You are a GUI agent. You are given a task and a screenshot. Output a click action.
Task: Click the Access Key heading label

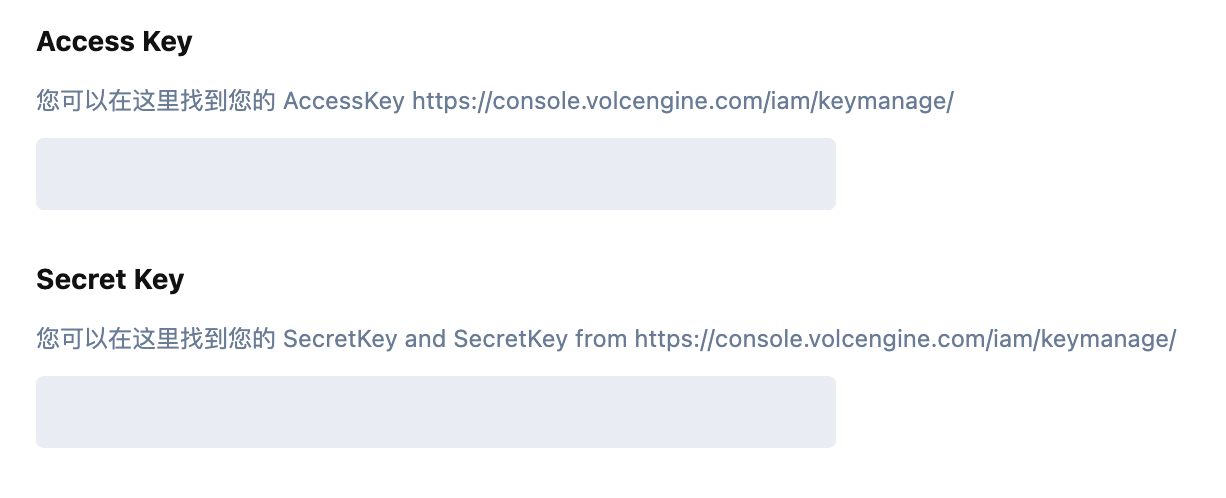click(114, 42)
